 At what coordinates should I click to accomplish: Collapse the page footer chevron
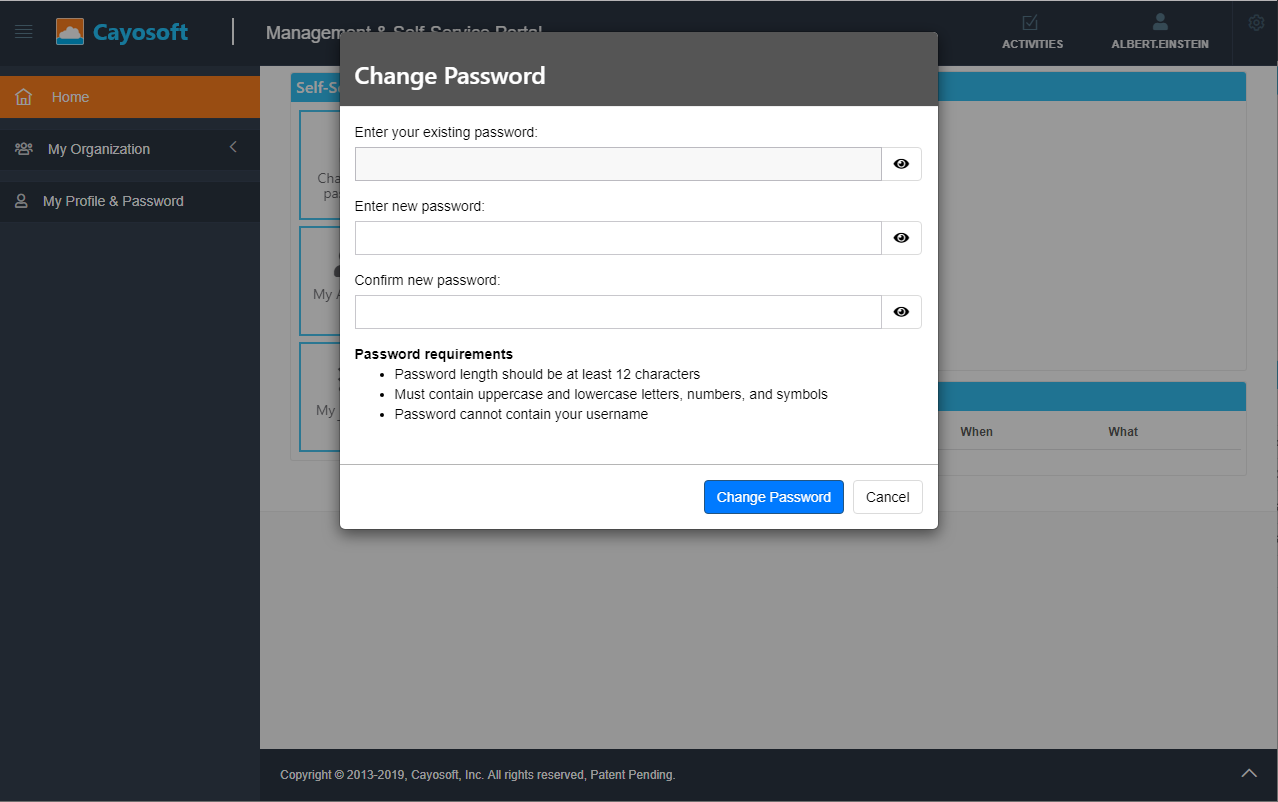coord(1249,772)
